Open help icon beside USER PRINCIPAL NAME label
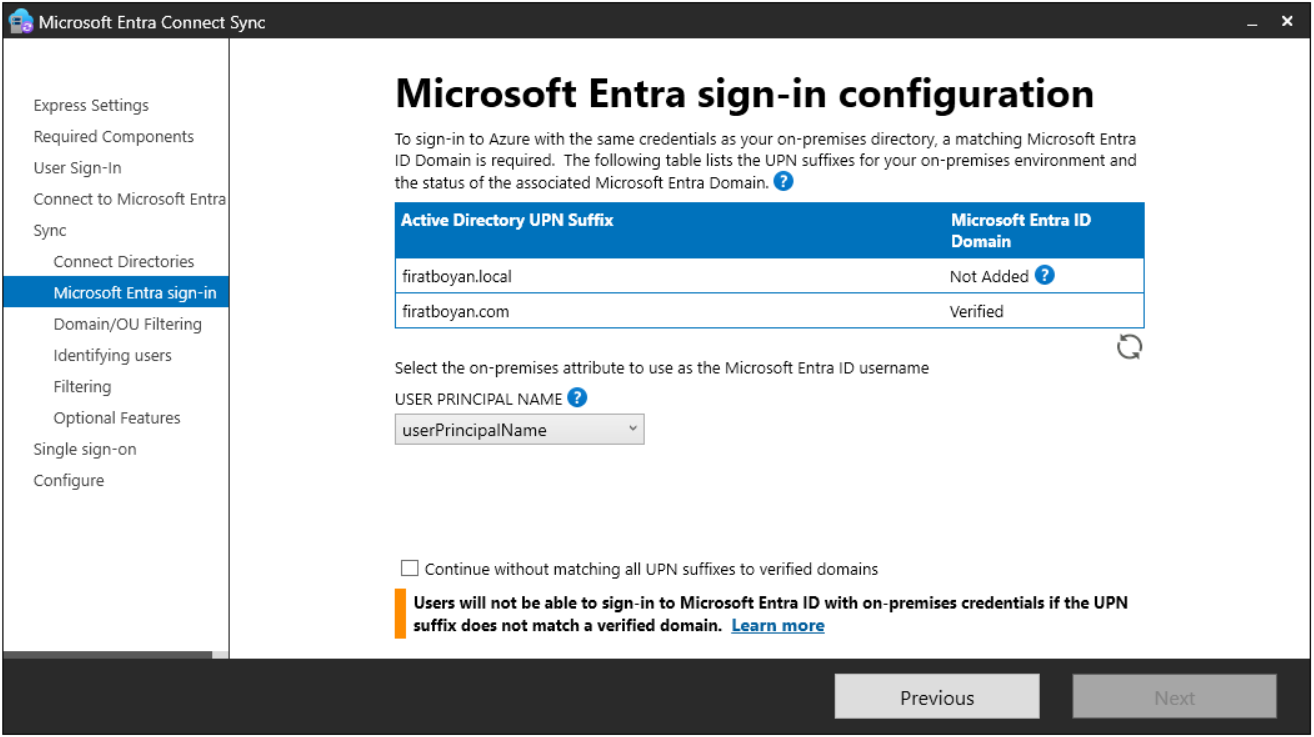The image size is (1314, 737). pos(577,398)
